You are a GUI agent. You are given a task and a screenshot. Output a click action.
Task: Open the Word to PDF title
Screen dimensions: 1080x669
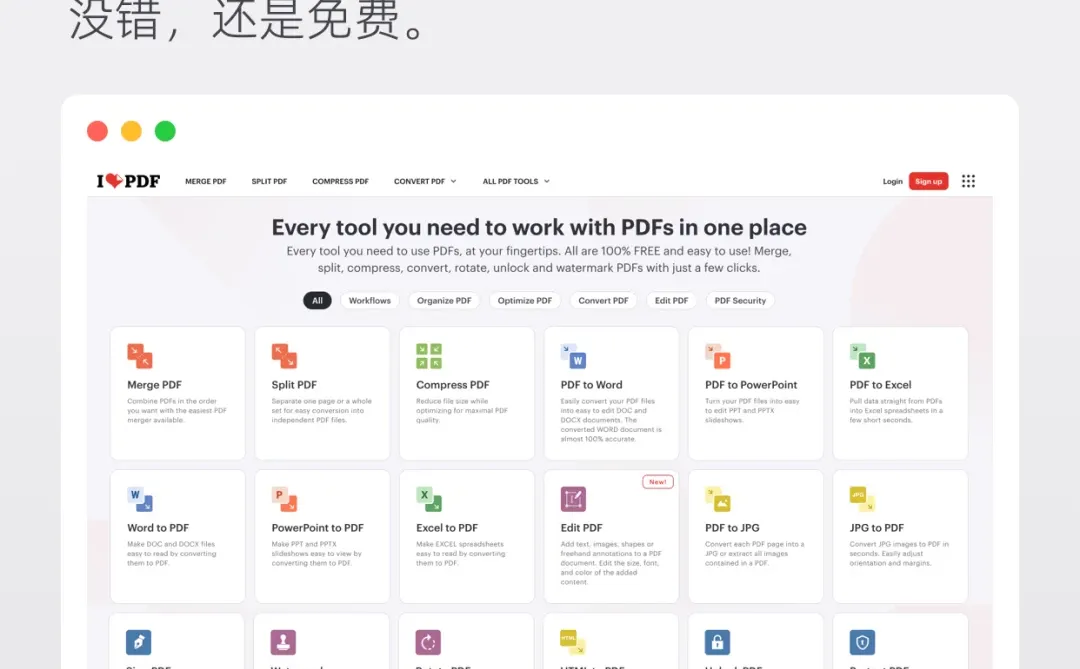[158, 528]
